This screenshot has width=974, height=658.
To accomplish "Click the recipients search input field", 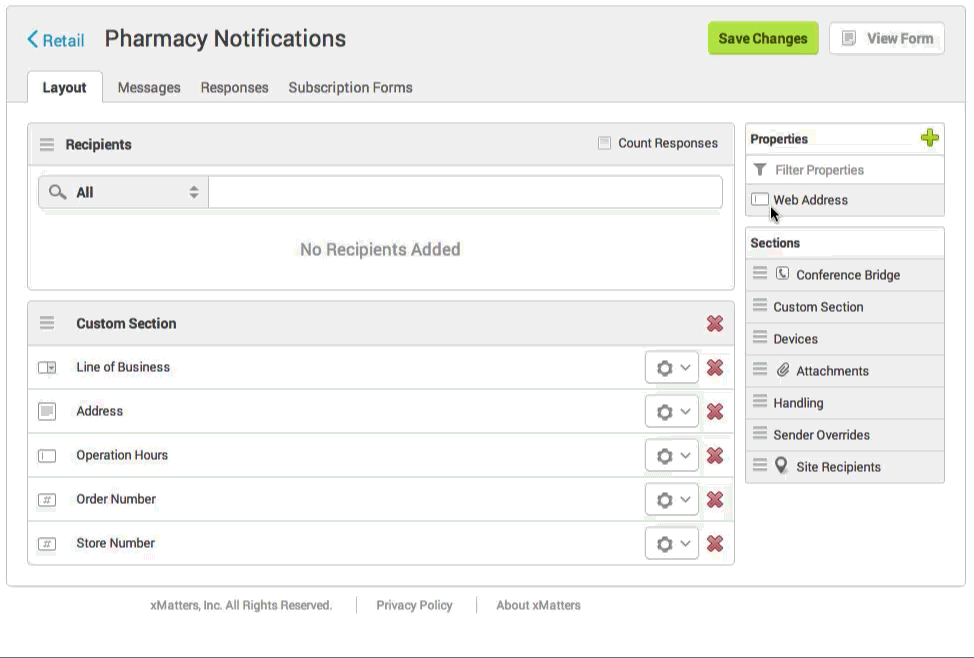I will pyautogui.click(x=465, y=191).
